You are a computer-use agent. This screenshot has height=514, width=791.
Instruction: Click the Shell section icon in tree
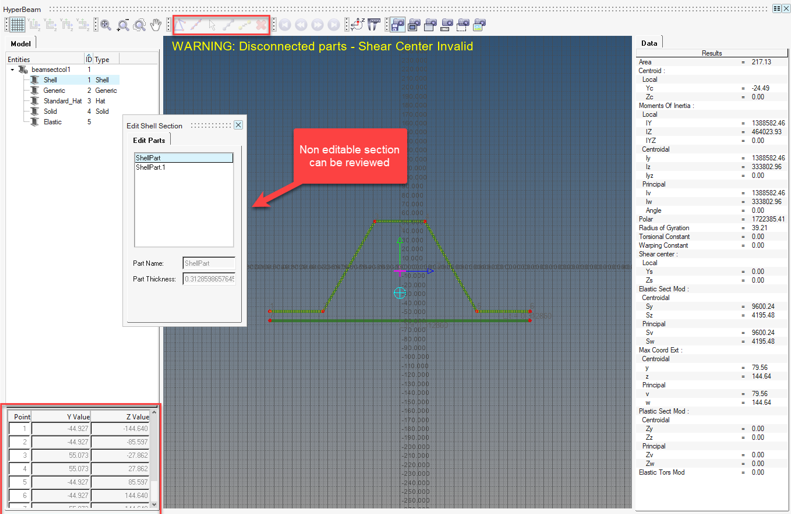coord(35,80)
